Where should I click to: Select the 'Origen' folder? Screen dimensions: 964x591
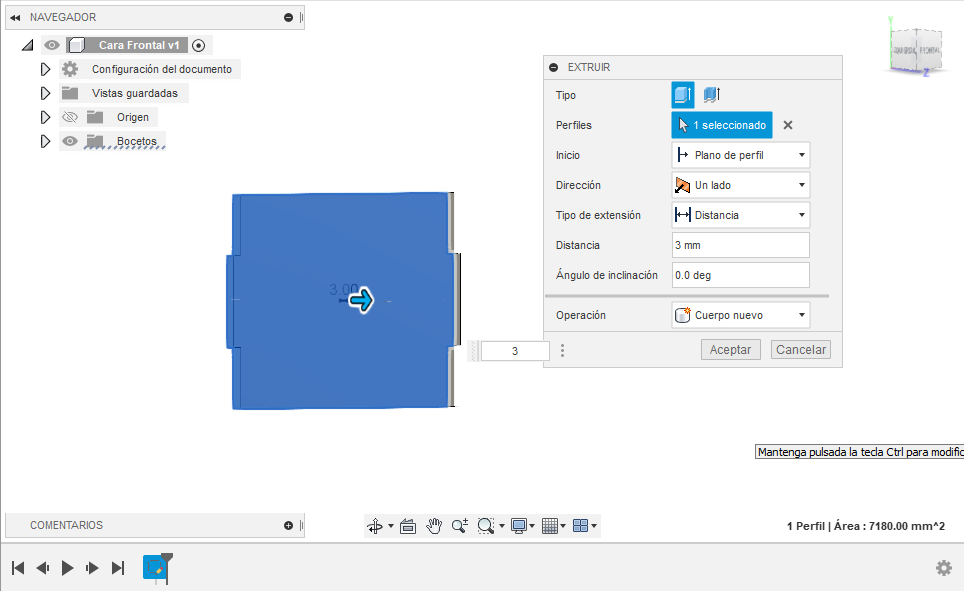point(133,117)
